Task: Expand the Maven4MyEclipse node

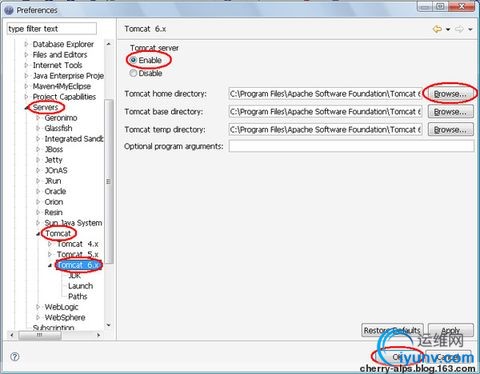Action: click(x=26, y=86)
